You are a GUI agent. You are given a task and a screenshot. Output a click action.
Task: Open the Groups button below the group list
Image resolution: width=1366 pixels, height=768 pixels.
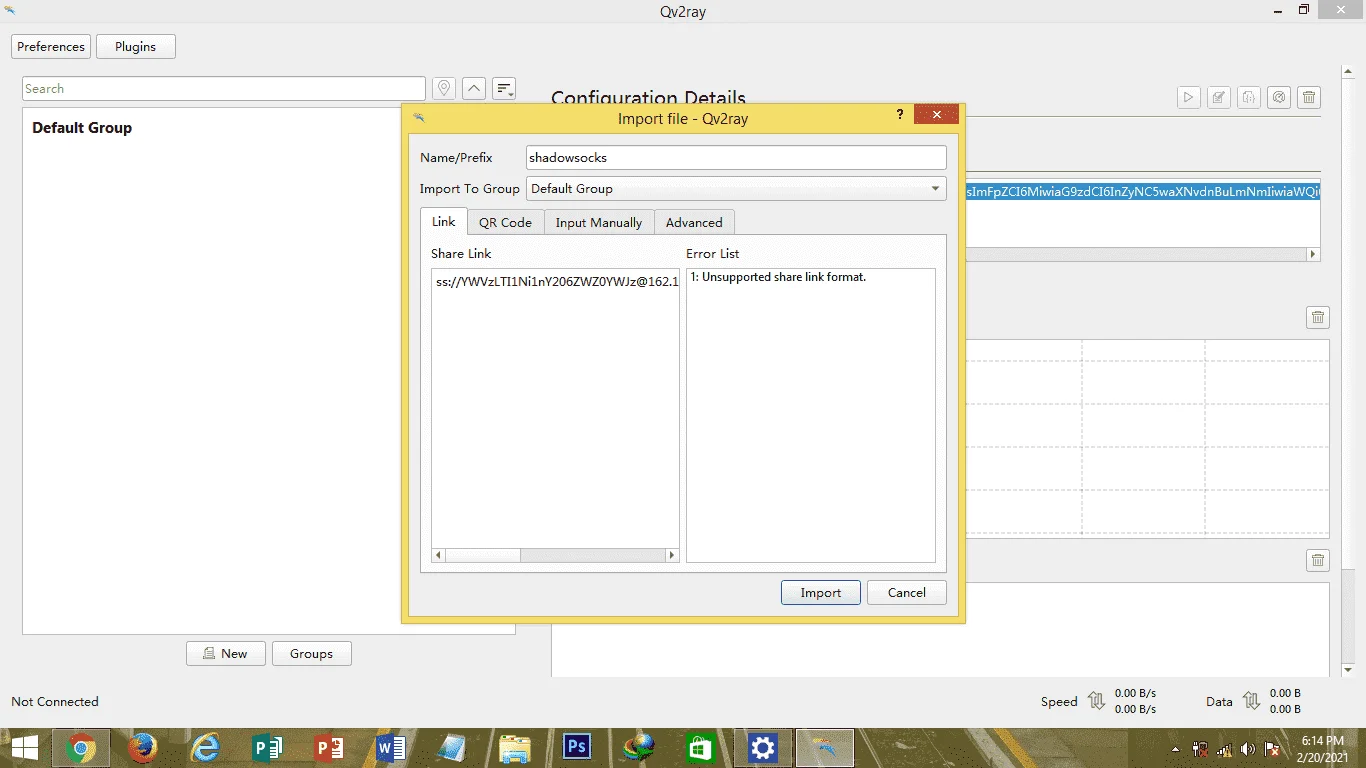point(312,653)
